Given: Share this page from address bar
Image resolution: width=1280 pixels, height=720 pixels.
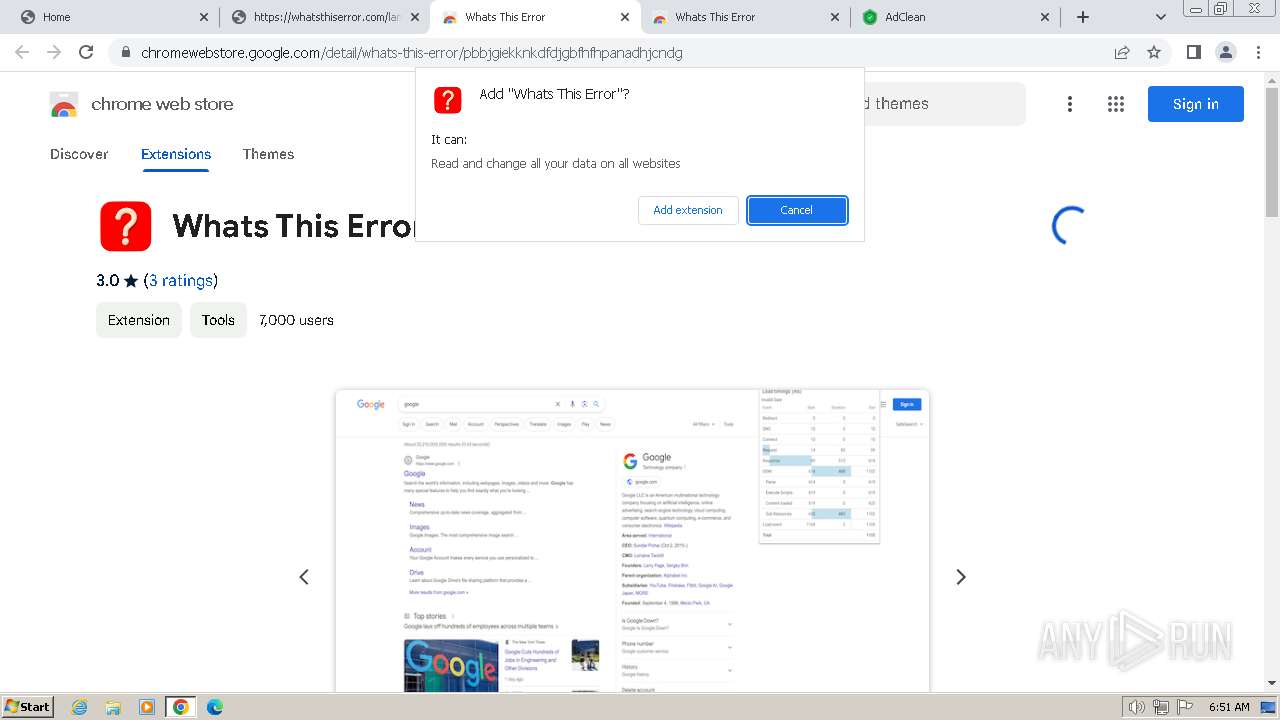Looking at the screenshot, I should click(x=1122, y=52).
